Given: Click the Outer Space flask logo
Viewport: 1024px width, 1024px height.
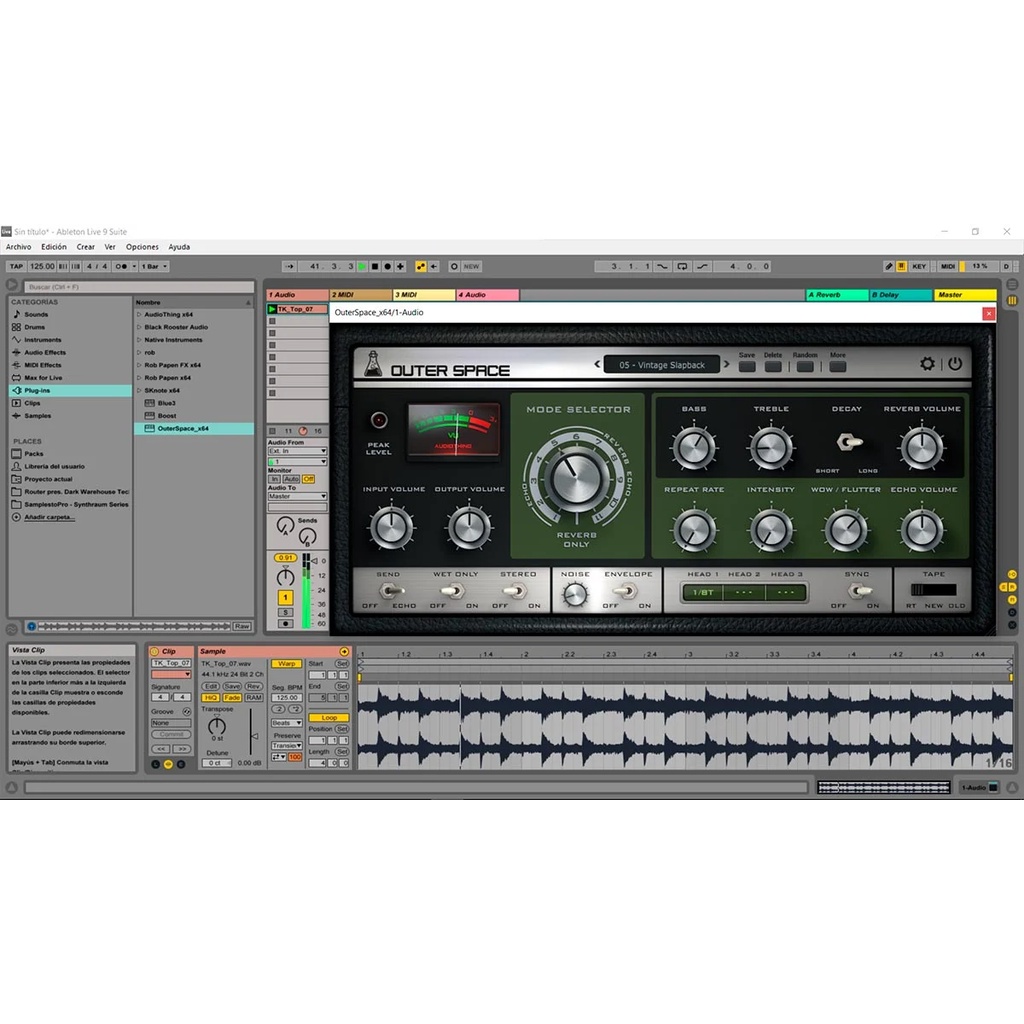Looking at the screenshot, I should (373, 363).
